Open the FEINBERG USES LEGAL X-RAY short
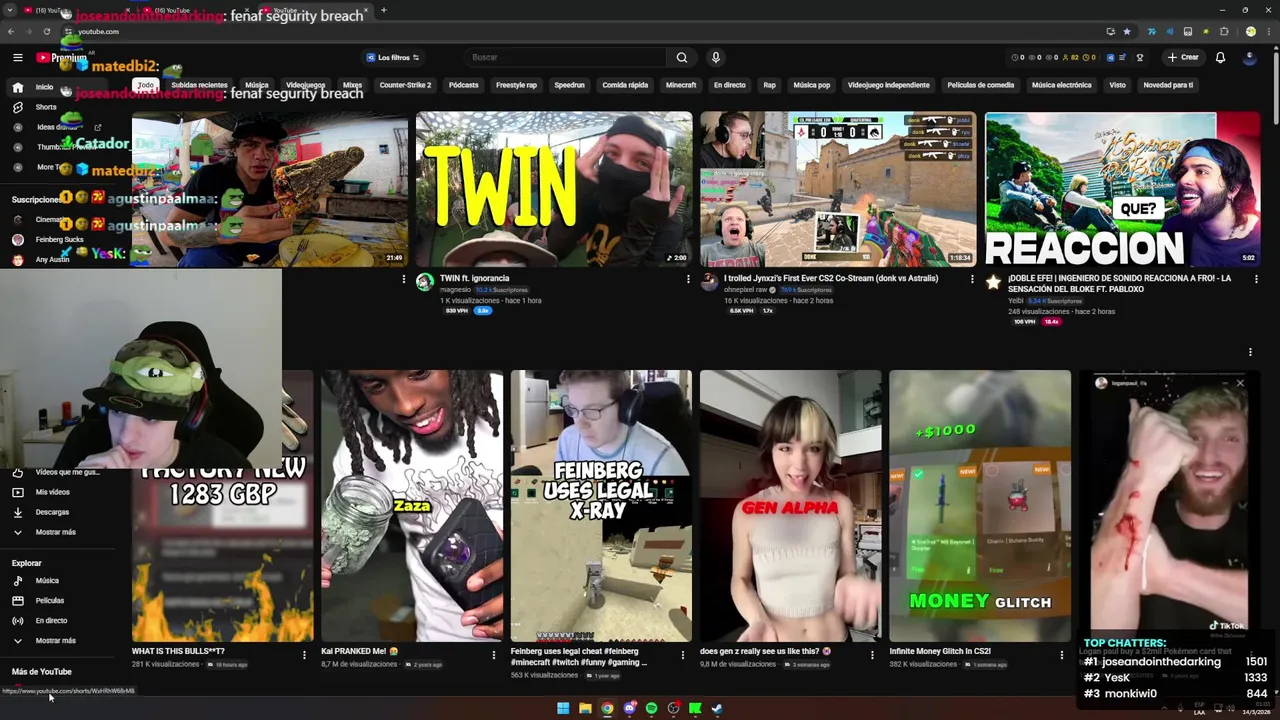 tap(601, 505)
